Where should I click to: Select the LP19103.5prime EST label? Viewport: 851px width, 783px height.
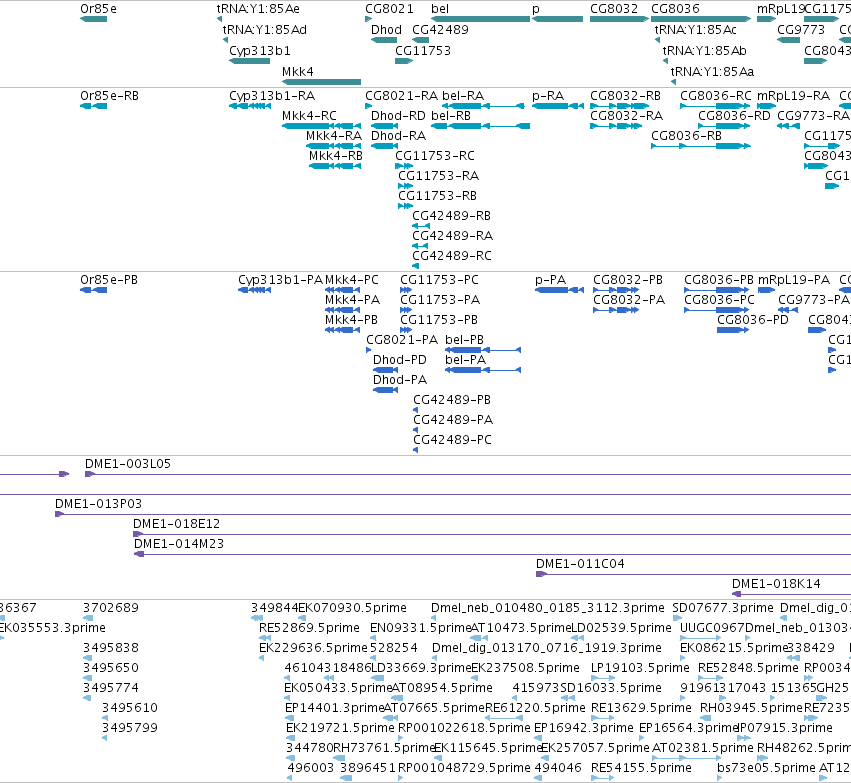640,668
